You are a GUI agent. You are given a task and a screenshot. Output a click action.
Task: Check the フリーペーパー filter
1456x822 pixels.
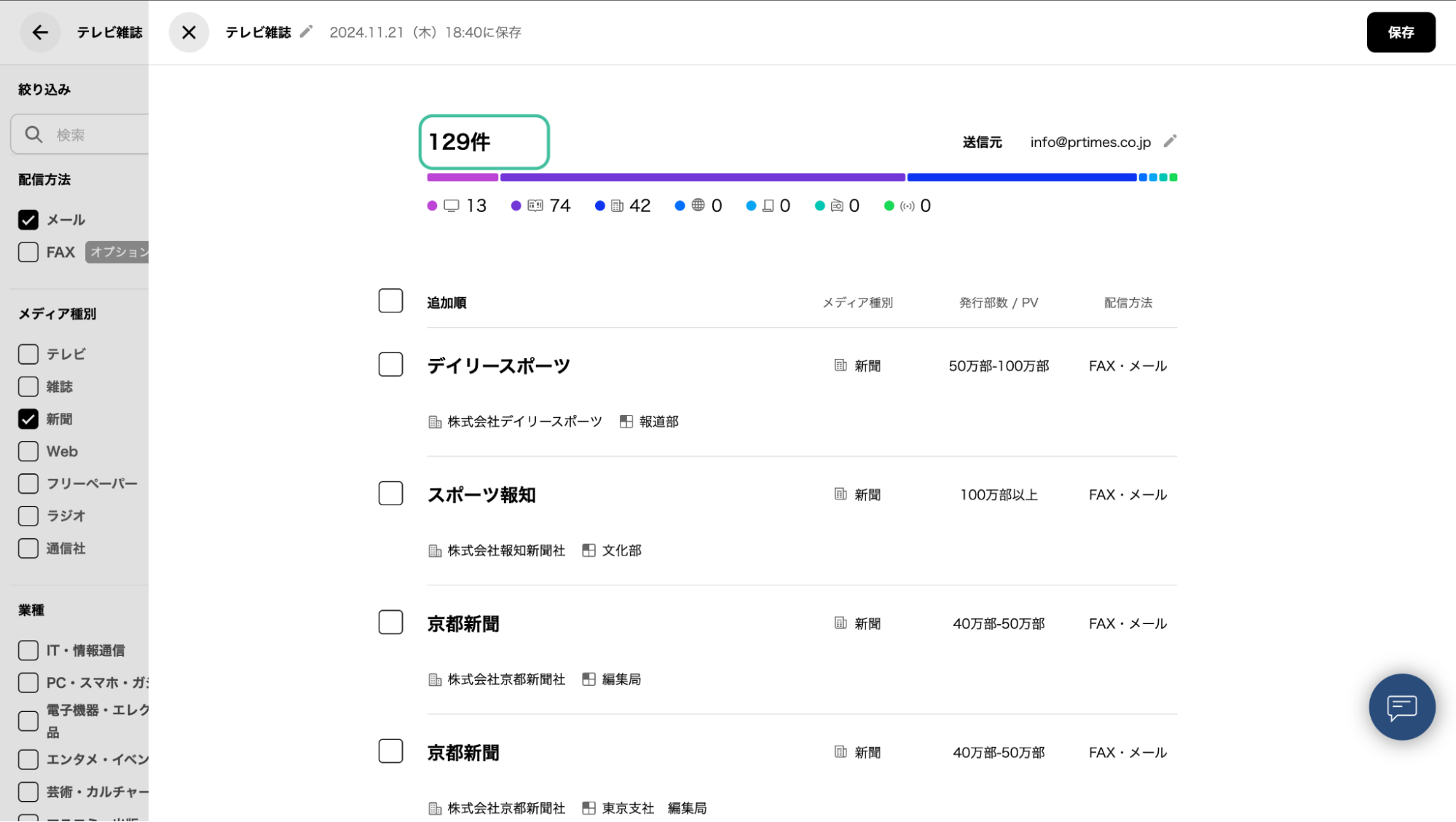point(28,483)
